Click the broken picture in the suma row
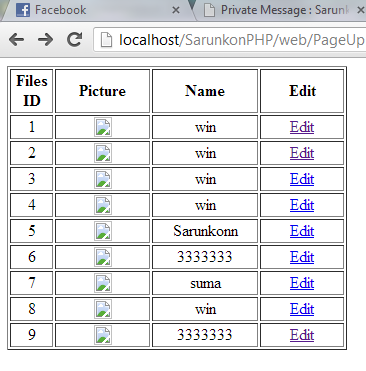This screenshot has width=366, height=371. point(103,283)
